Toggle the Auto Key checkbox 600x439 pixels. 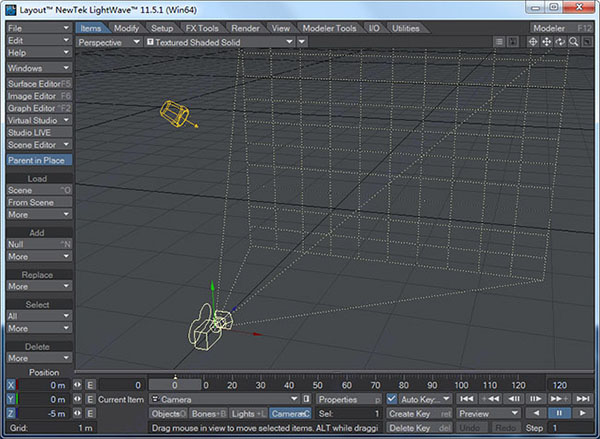[391, 399]
